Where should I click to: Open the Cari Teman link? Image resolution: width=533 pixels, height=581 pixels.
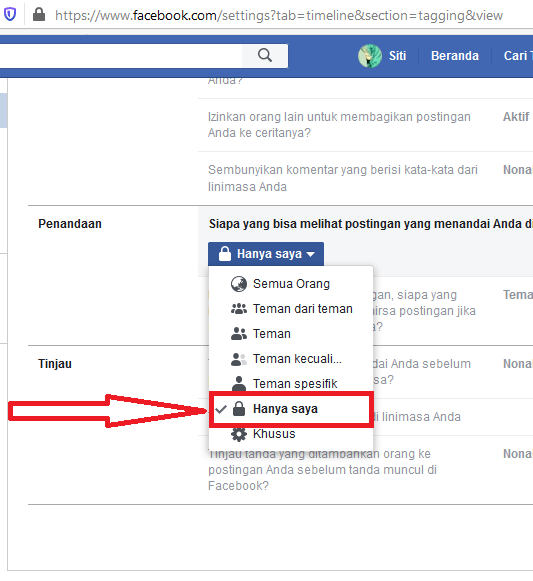click(518, 56)
